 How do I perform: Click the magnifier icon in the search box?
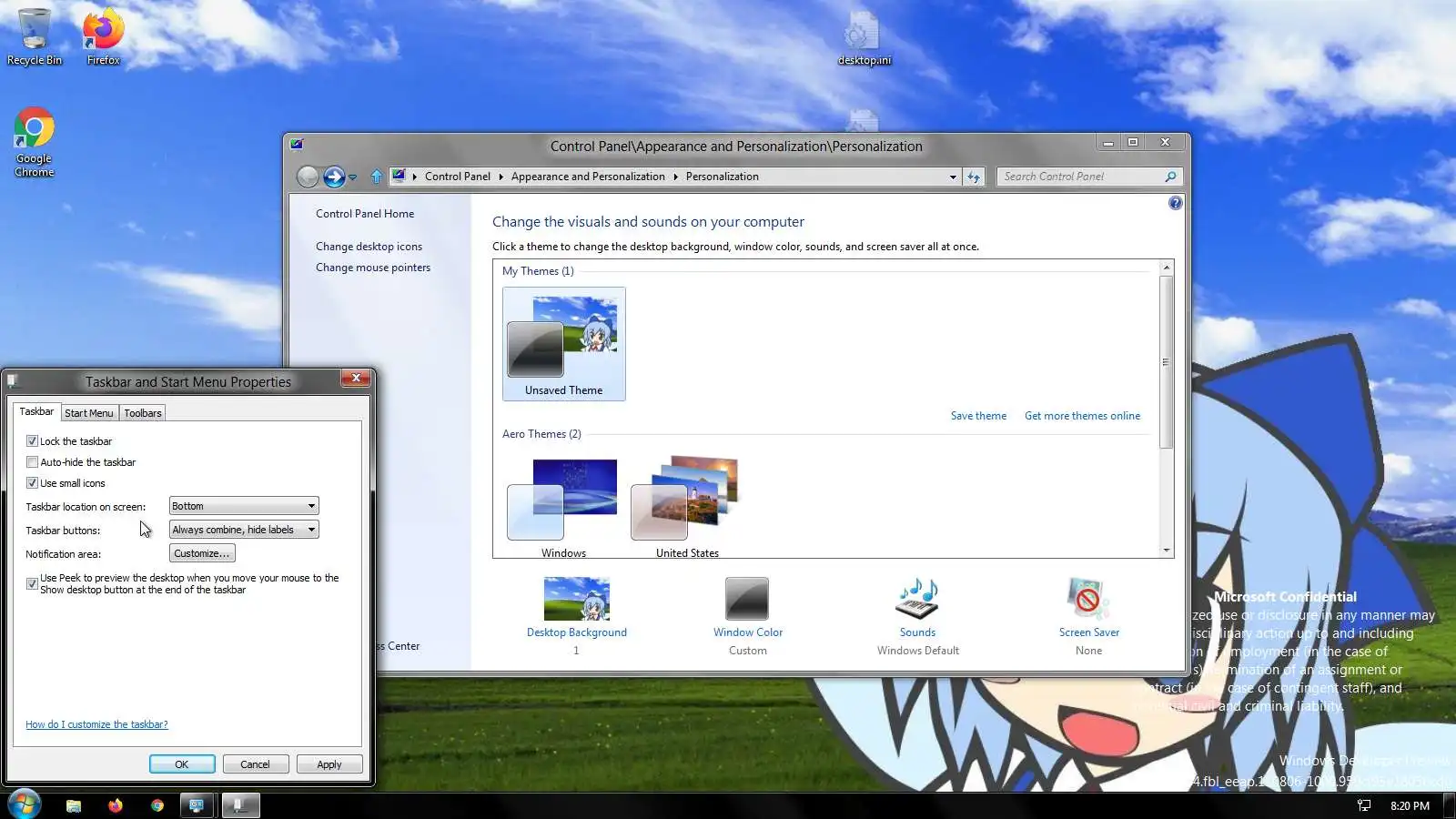click(1171, 177)
